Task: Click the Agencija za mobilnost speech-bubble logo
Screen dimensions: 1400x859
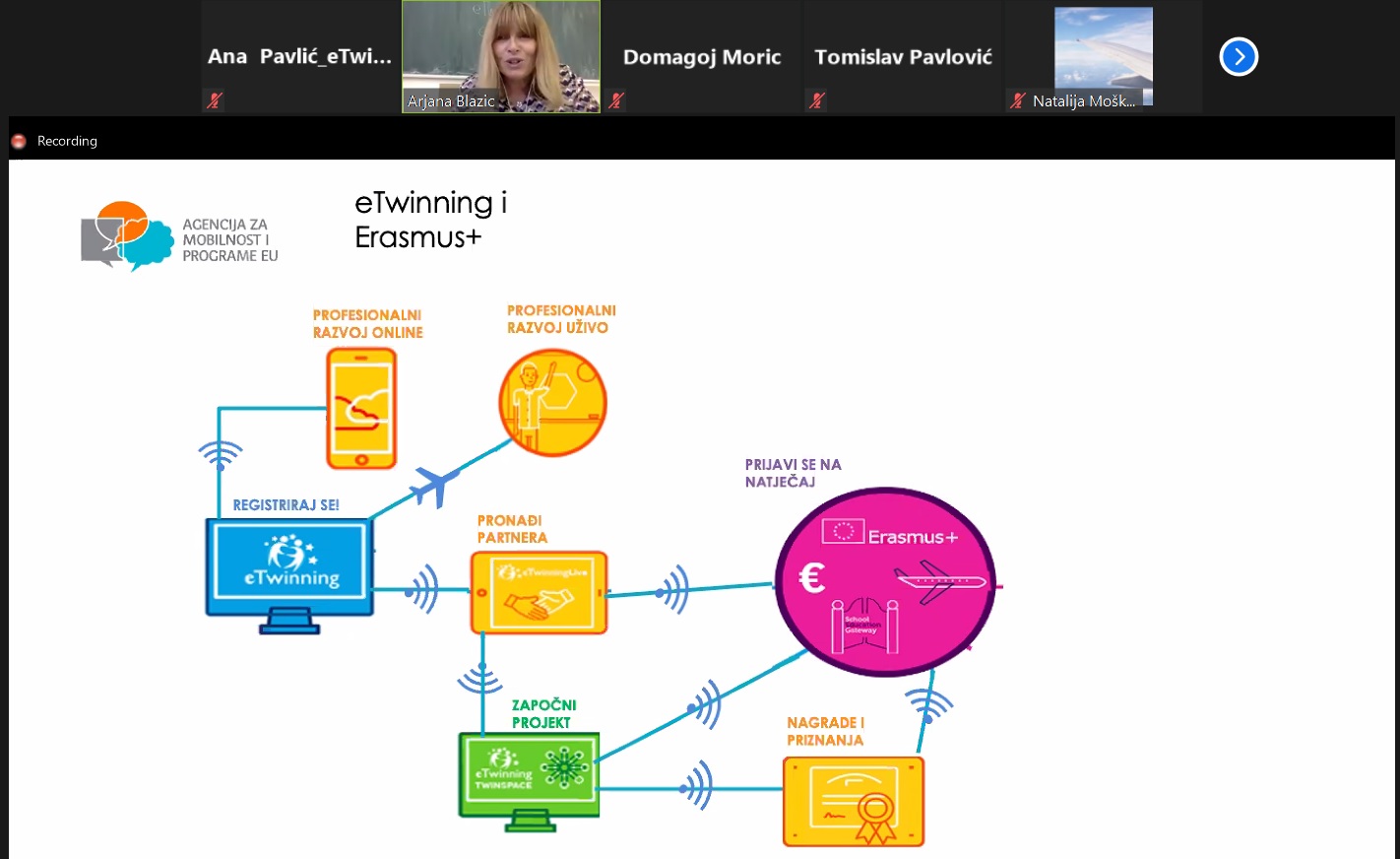Action: (126, 235)
